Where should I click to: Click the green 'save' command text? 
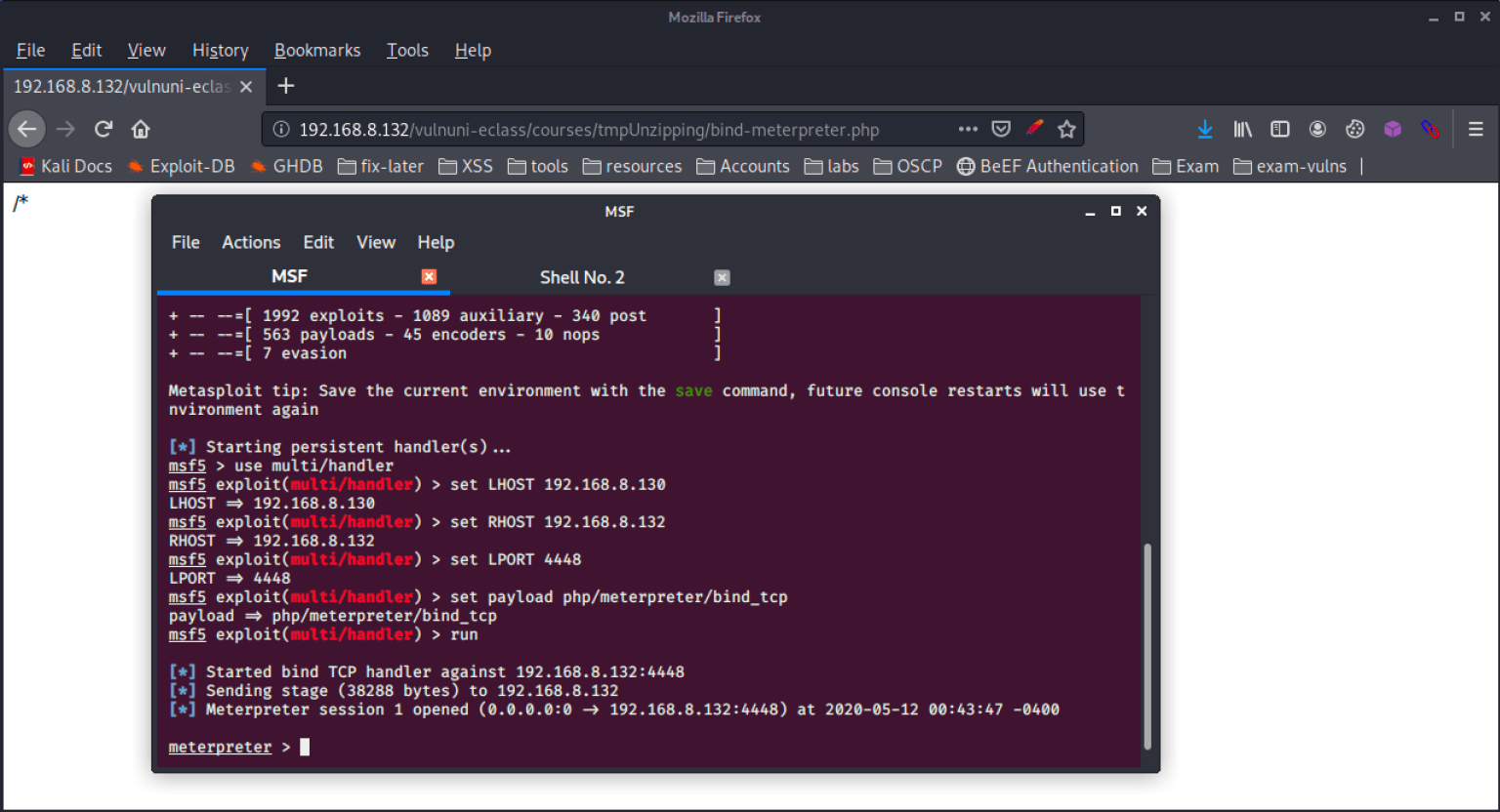point(693,390)
